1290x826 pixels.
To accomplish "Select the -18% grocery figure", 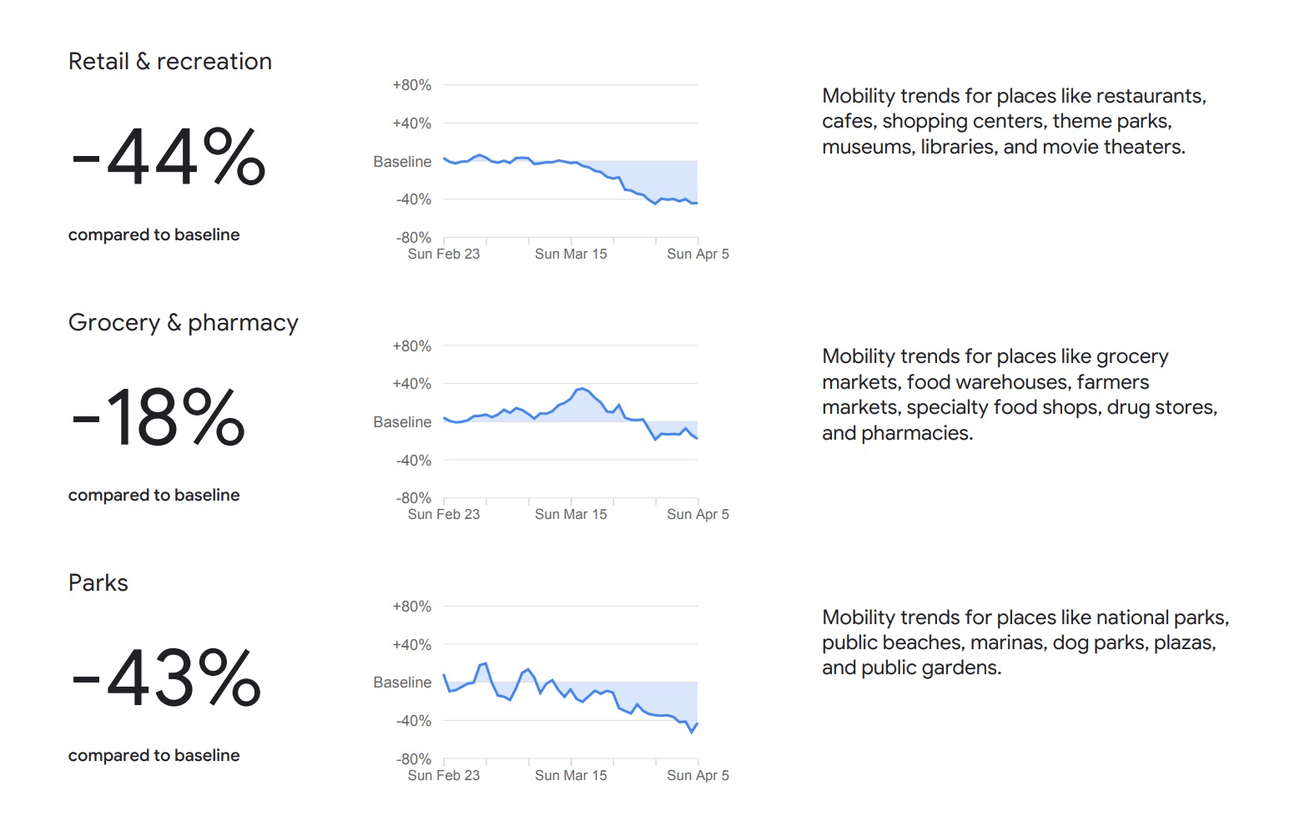I will [x=158, y=418].
